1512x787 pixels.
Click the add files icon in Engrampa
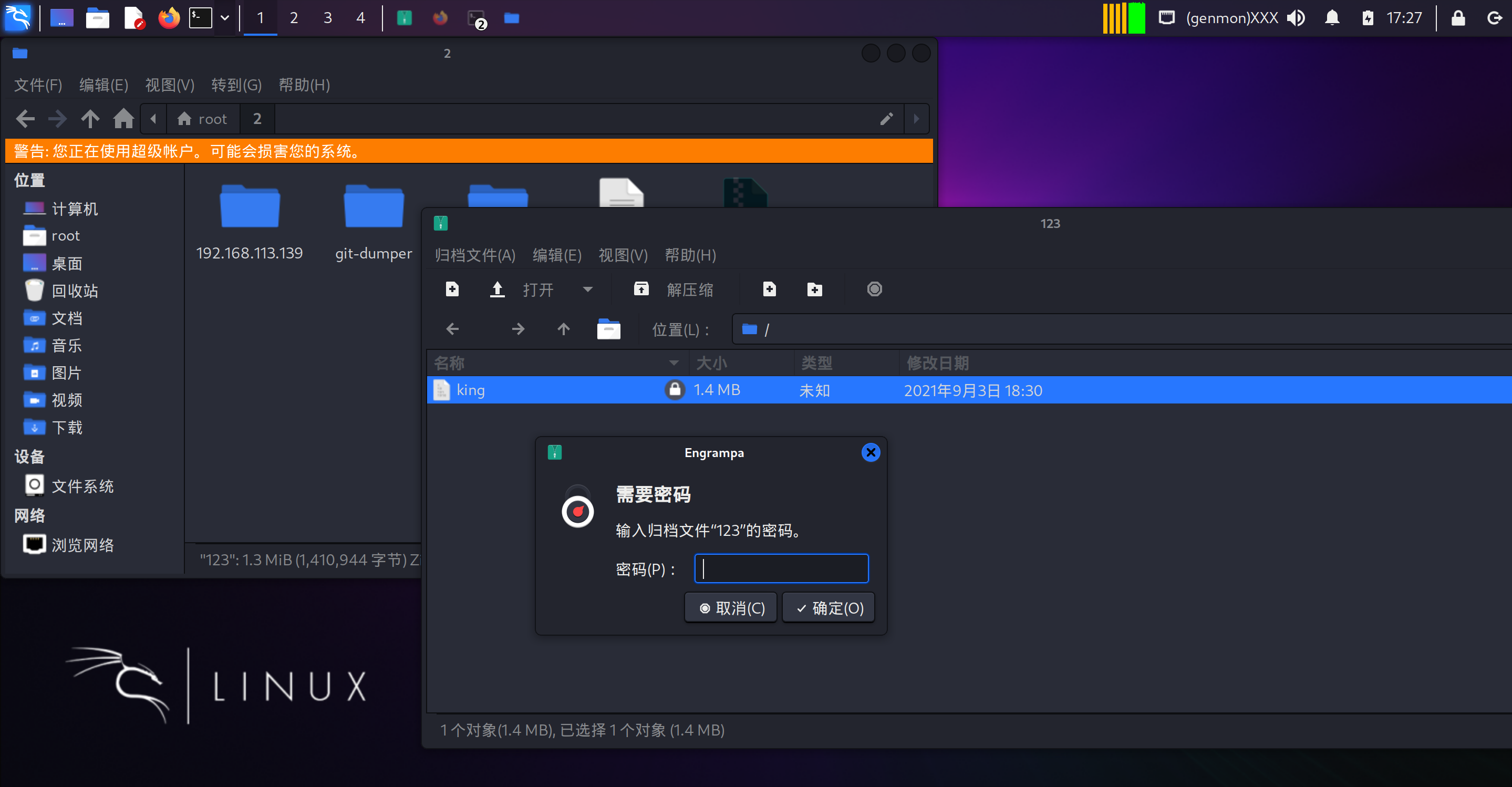click(x=769, y=289)
